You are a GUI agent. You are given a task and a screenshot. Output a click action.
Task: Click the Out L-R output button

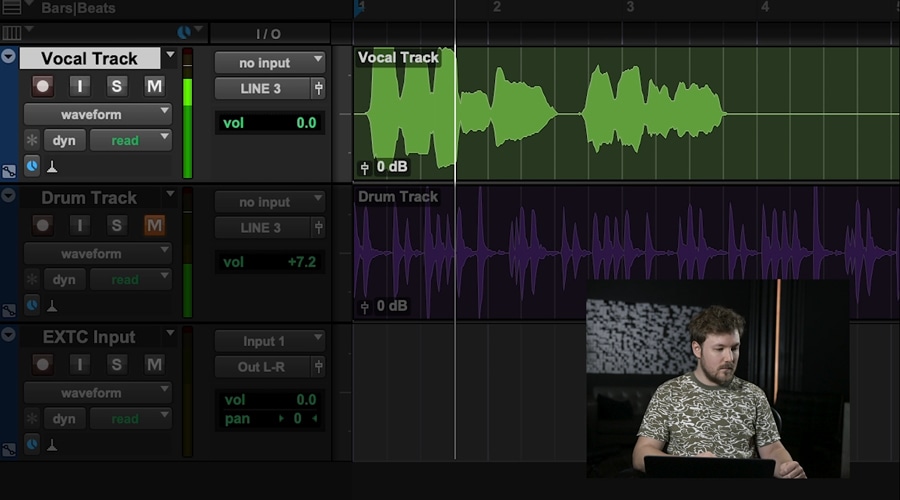click(x=261, y=367)
